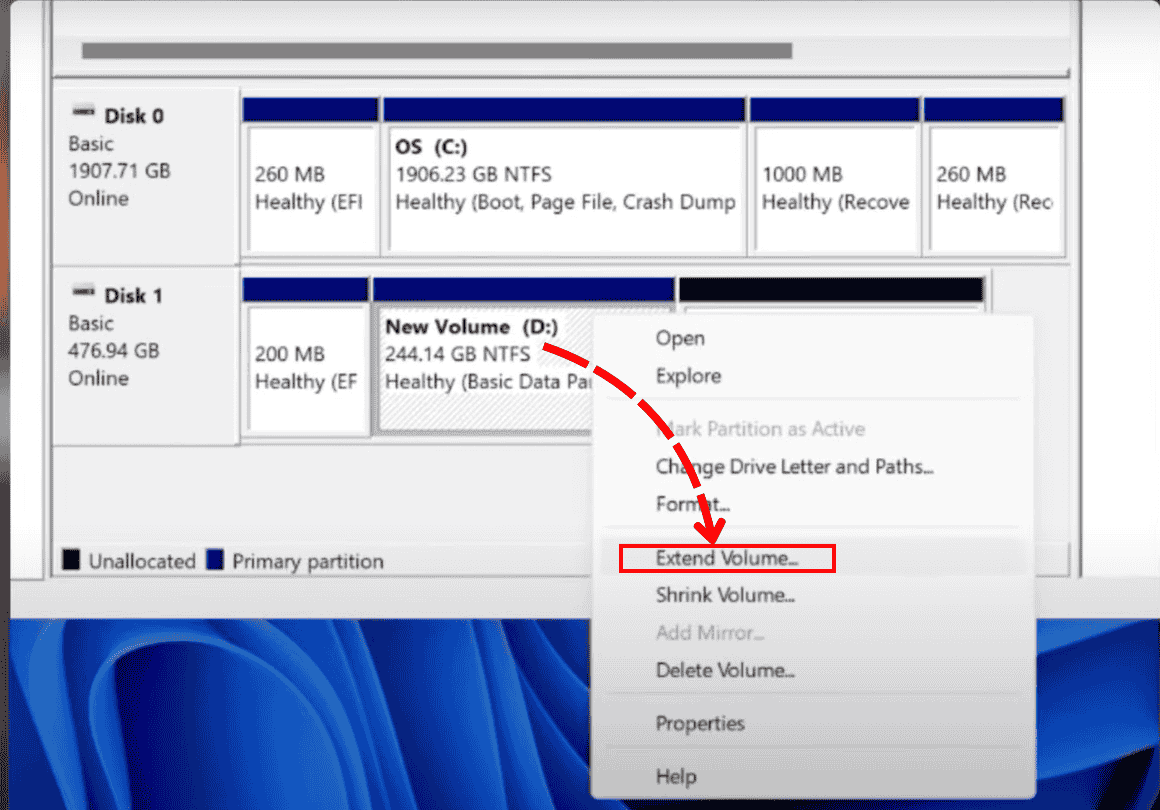Image resolution: width=1160 pixels, height=810 pixels.
Task: Click the 244.14 GB NTFS text
Action: pyautogui.click(x=457, y=354)
